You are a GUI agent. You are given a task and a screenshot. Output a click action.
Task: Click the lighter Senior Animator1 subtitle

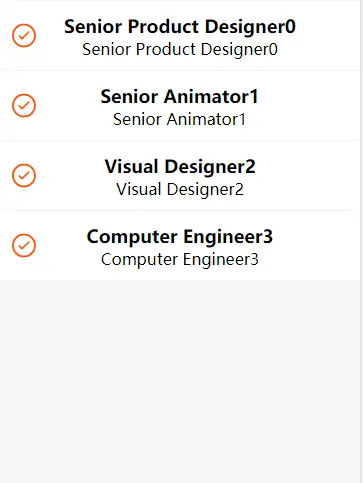tap(179, 120)
